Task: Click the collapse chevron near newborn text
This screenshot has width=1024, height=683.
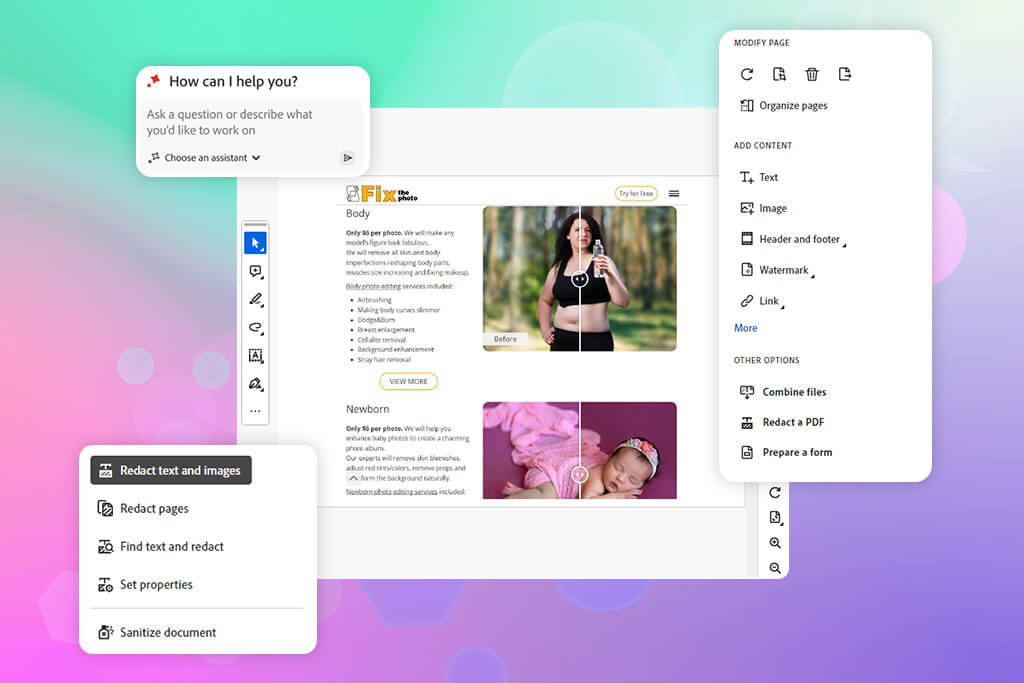Action: tap(353, 478)
